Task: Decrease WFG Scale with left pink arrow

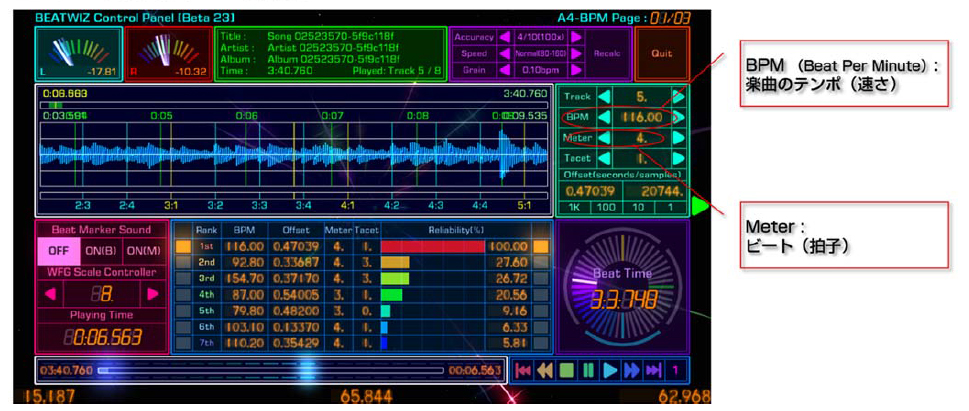Action: pyautogui.click(x=51, y=294)
